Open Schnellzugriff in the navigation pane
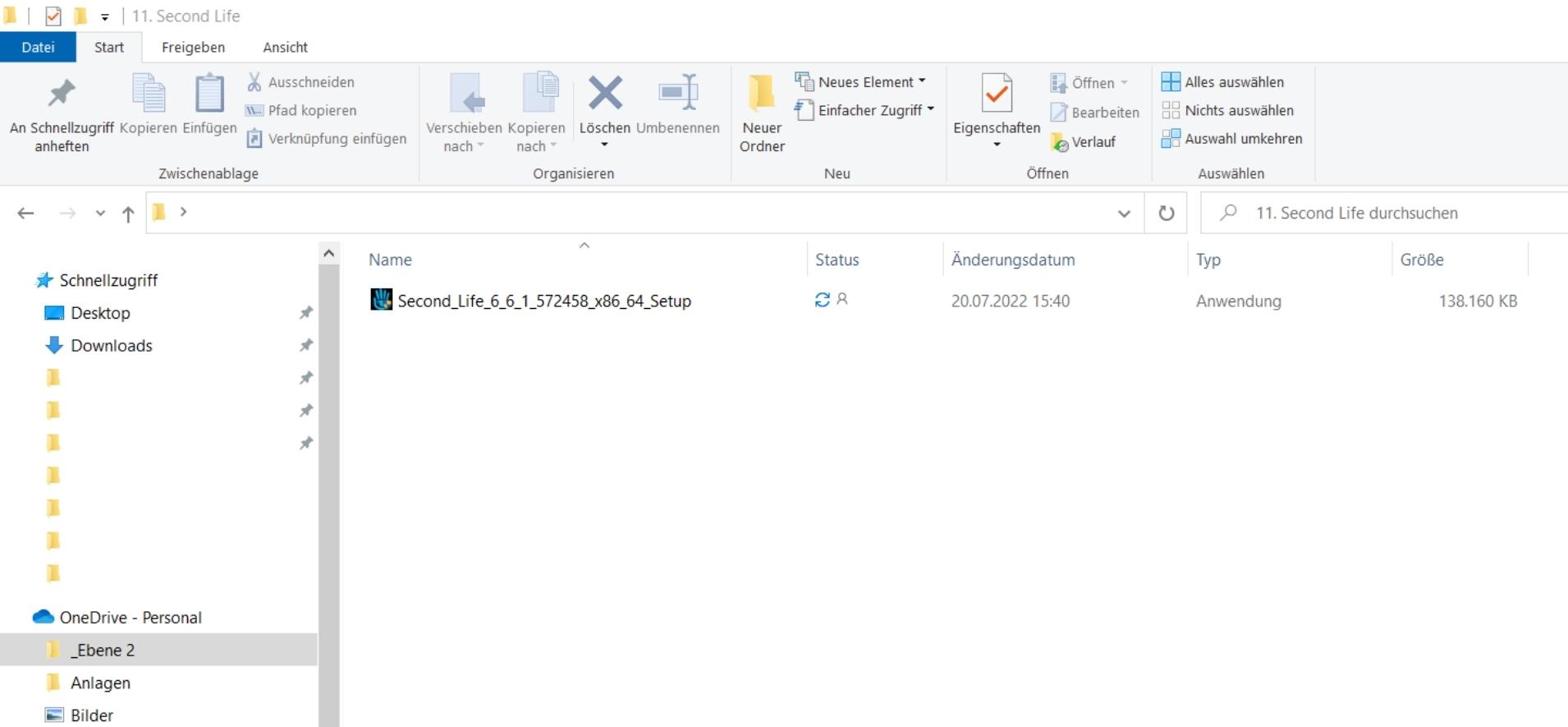Image resolution: width=1568 pixels, height=727 pixels. coord(108,280)
